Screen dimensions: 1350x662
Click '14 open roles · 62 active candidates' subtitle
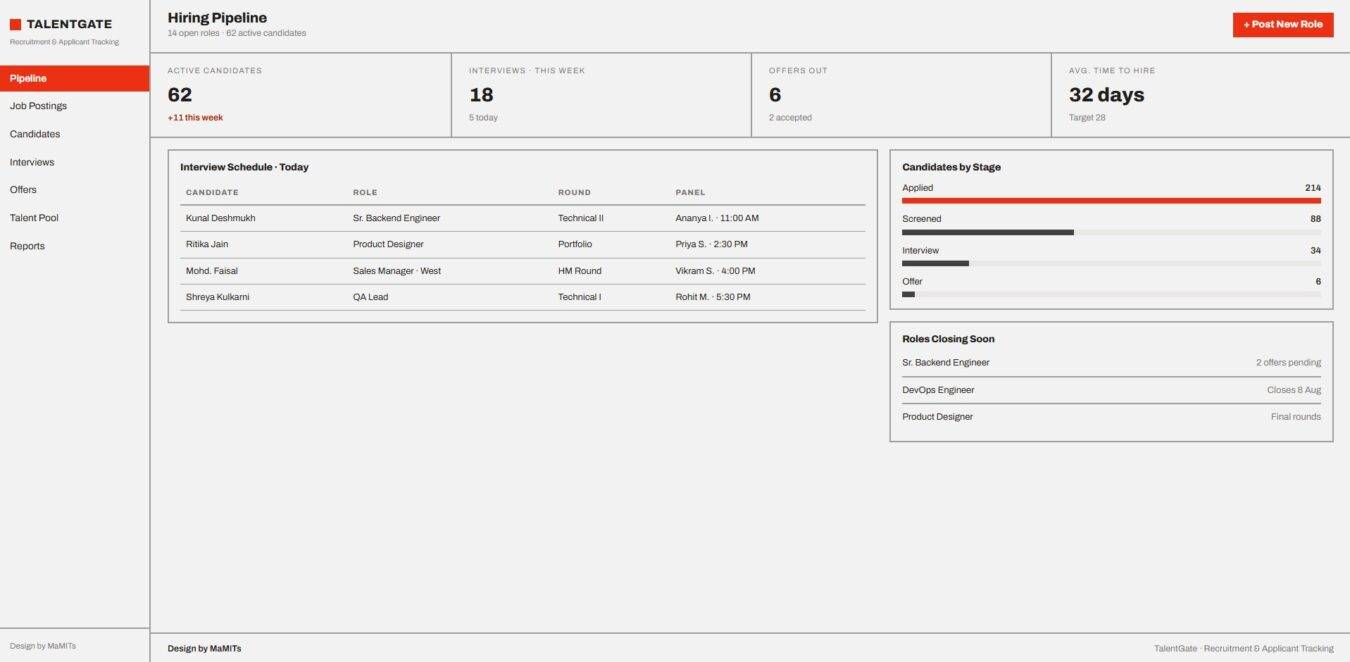coord(237,33)
